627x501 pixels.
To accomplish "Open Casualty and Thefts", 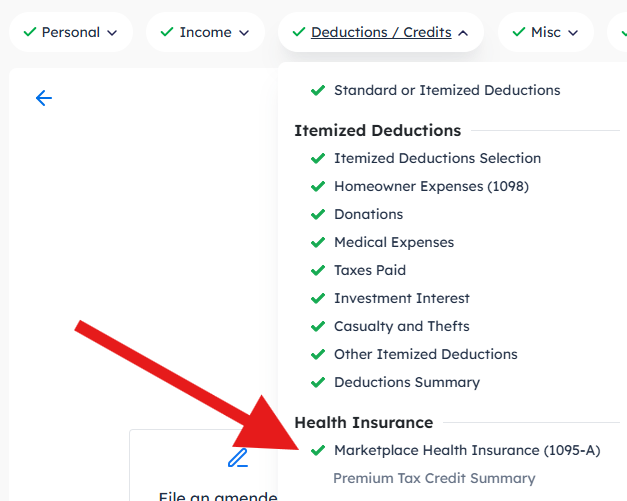I will click(401, 326).
